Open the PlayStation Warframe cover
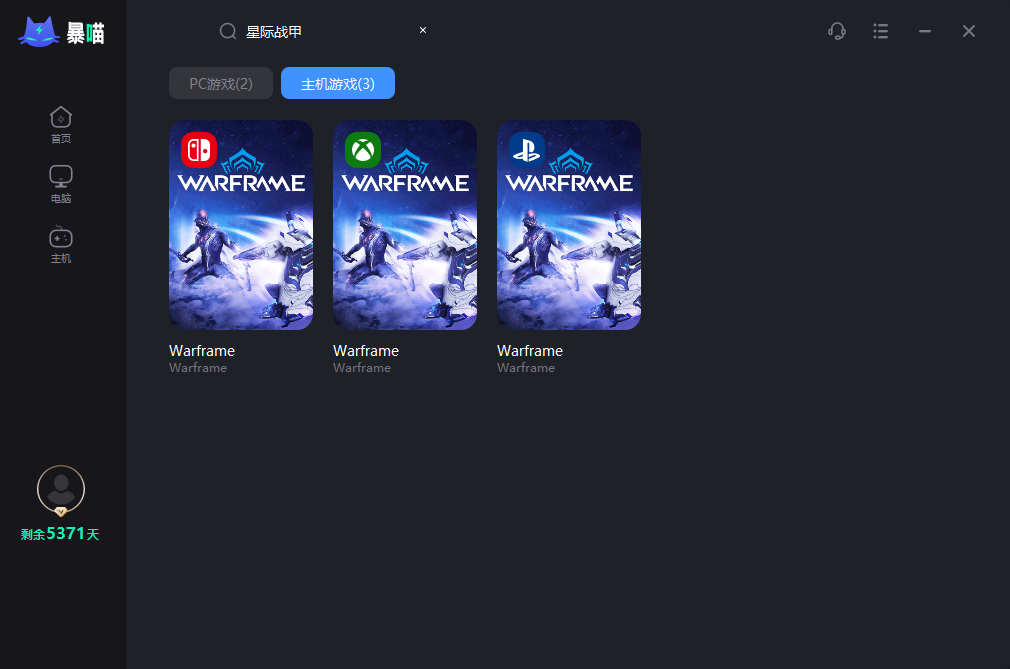 pyautogui.click(x=569, y=225)
